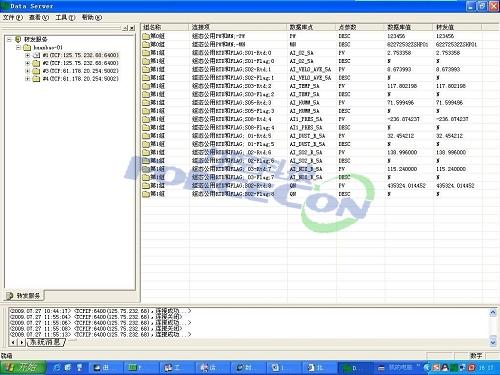This screenshot has height=375, width=500.
Task: Close the left tree panel with its X button
Action: click(x=132, y=28)
